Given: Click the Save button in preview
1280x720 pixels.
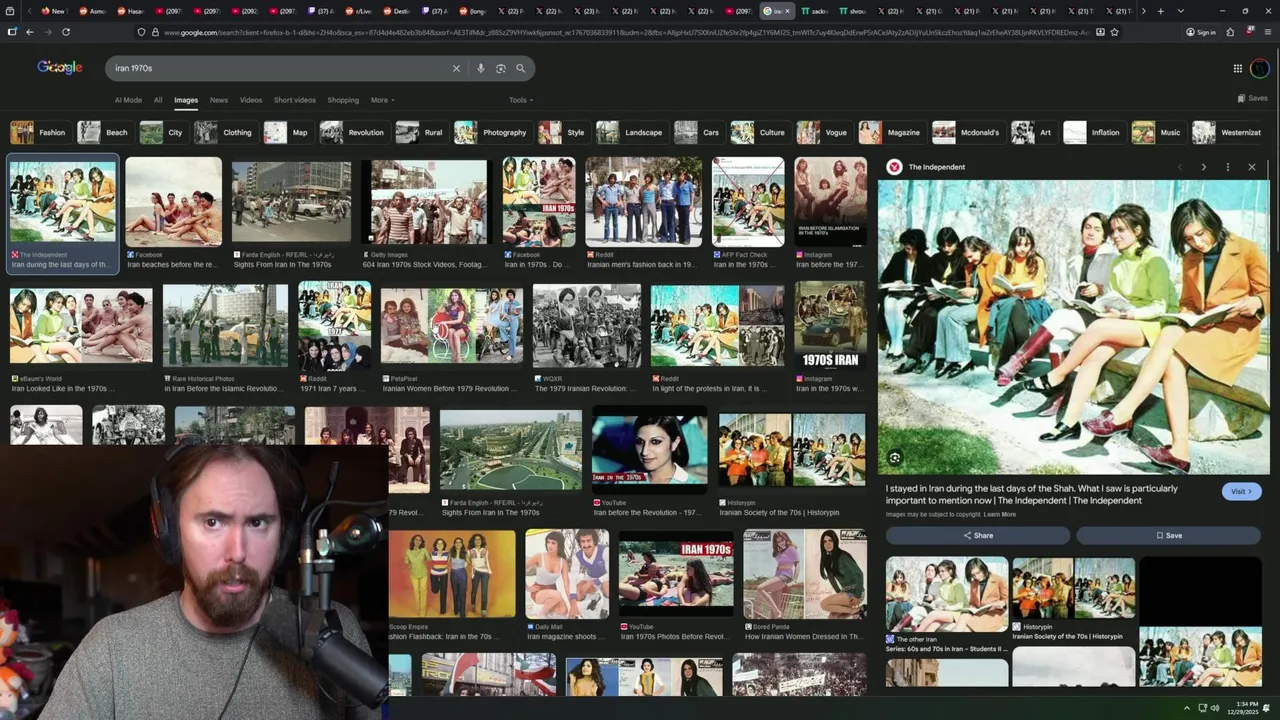Looking at the screenshot, I should click(1168, 535).
